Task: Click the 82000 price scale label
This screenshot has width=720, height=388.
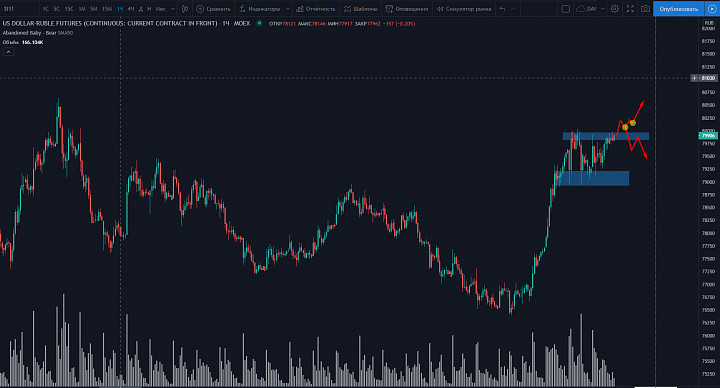Action: (708, 28)
